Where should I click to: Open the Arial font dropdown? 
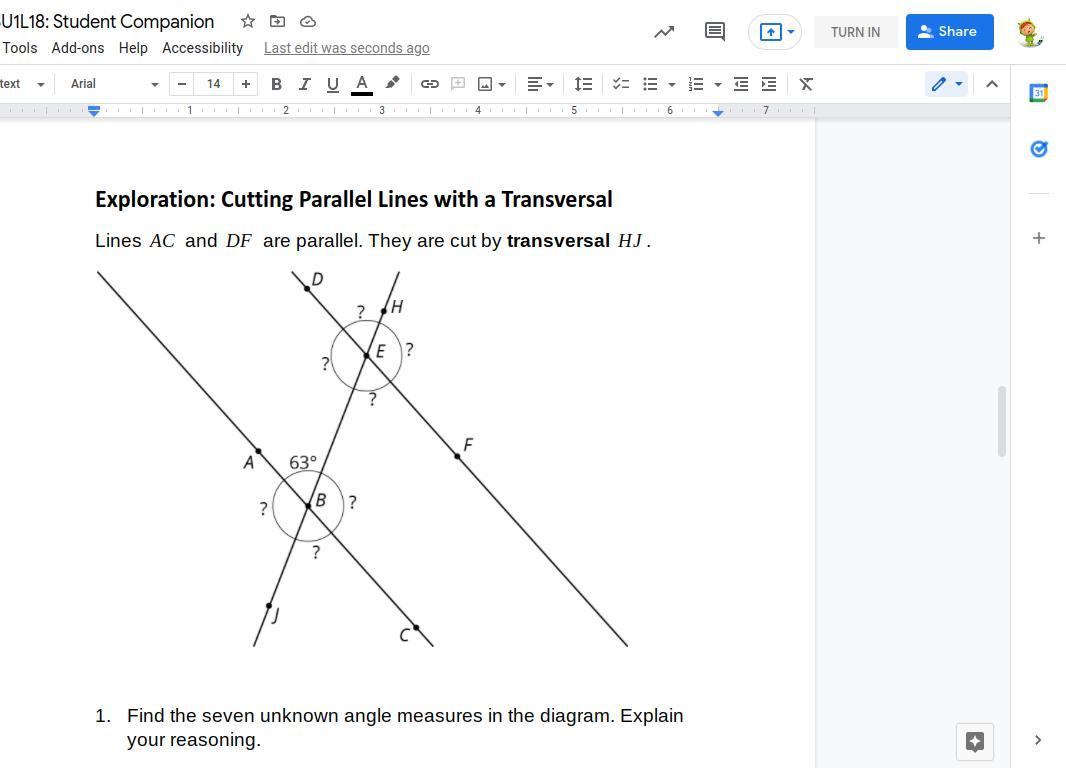(114, 84)
